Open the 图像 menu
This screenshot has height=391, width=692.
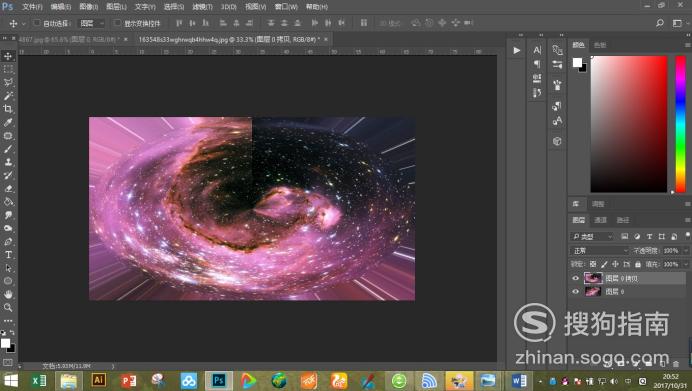pos(88,7)
